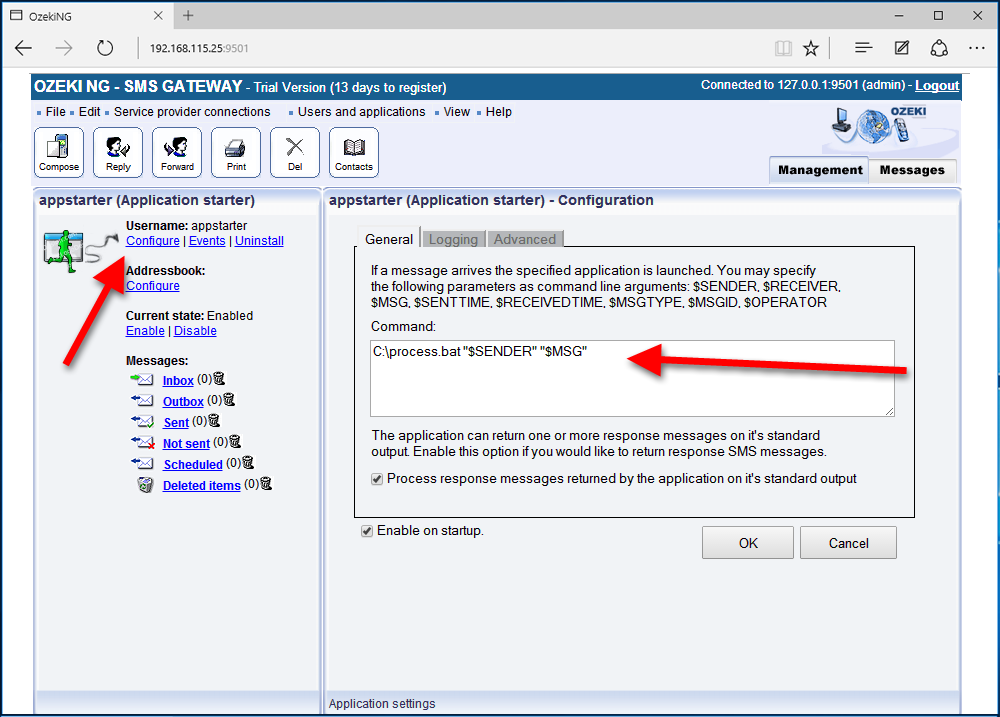
Task: Open Service provider connections menu
Action: coord(192,112)
